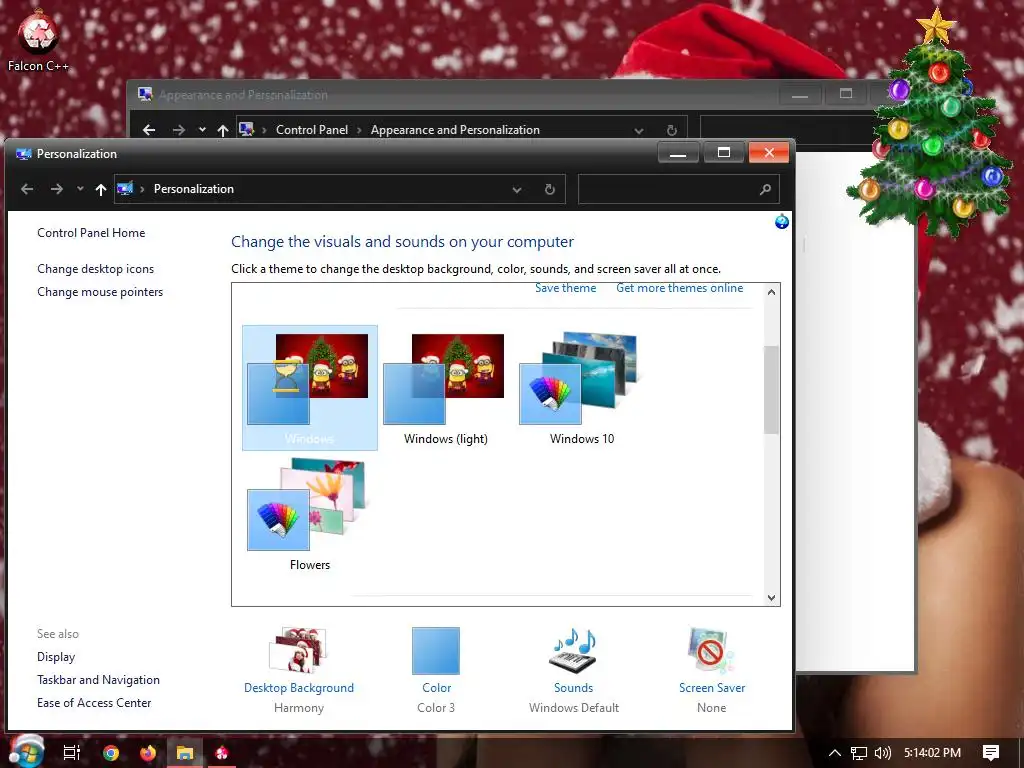The height and width of the screenshot is (768, 1024).
Task: Launch Google Chrome from the taskbar
Action: (111, 753)
